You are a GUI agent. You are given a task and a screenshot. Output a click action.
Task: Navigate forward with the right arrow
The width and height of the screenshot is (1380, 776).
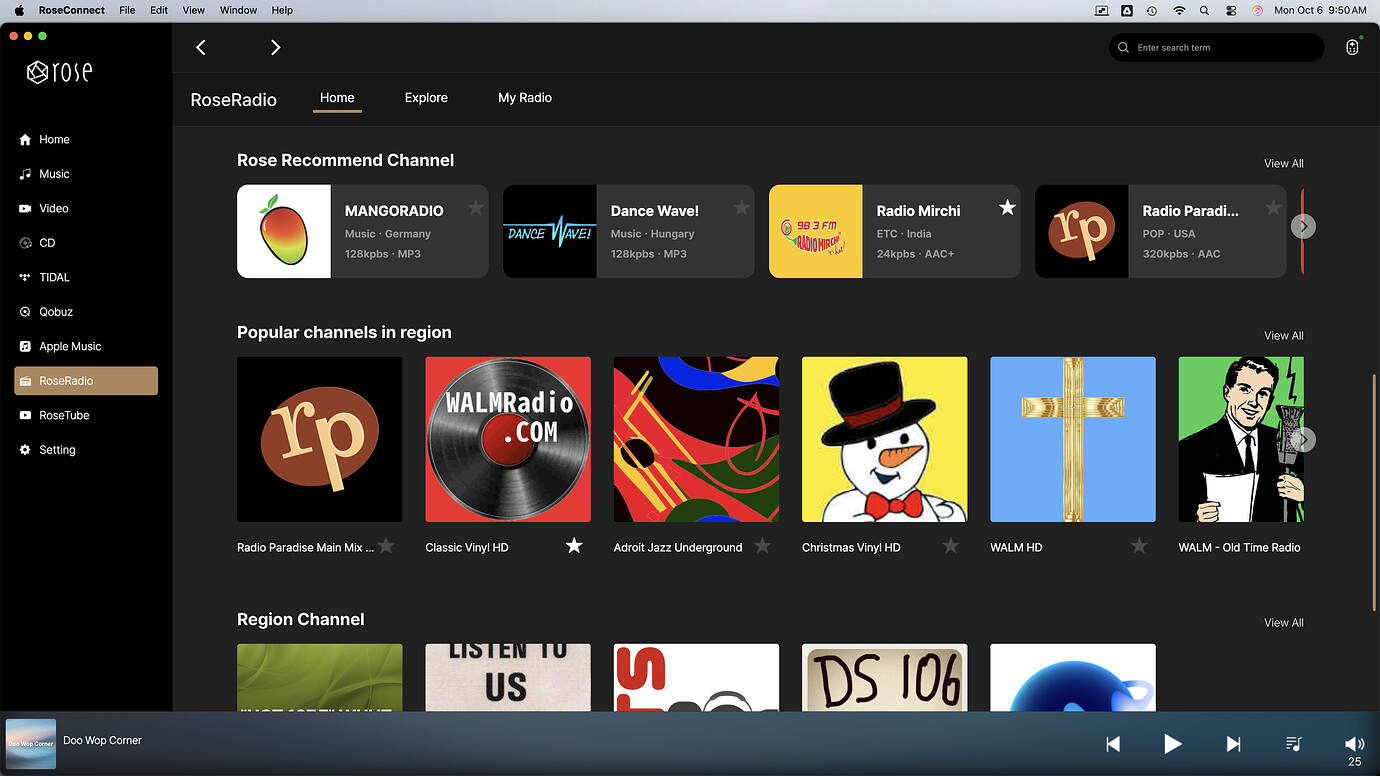pos(275,47)
